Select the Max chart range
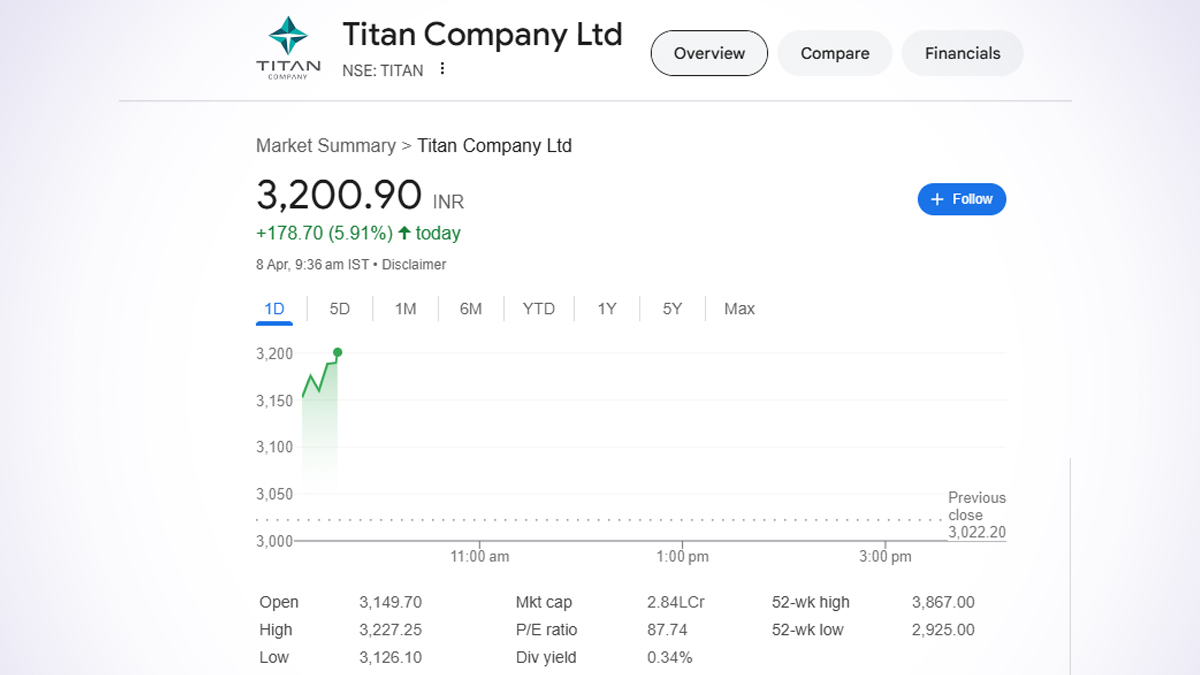The width and height of the screenshot is (1200, 675). 739,309
